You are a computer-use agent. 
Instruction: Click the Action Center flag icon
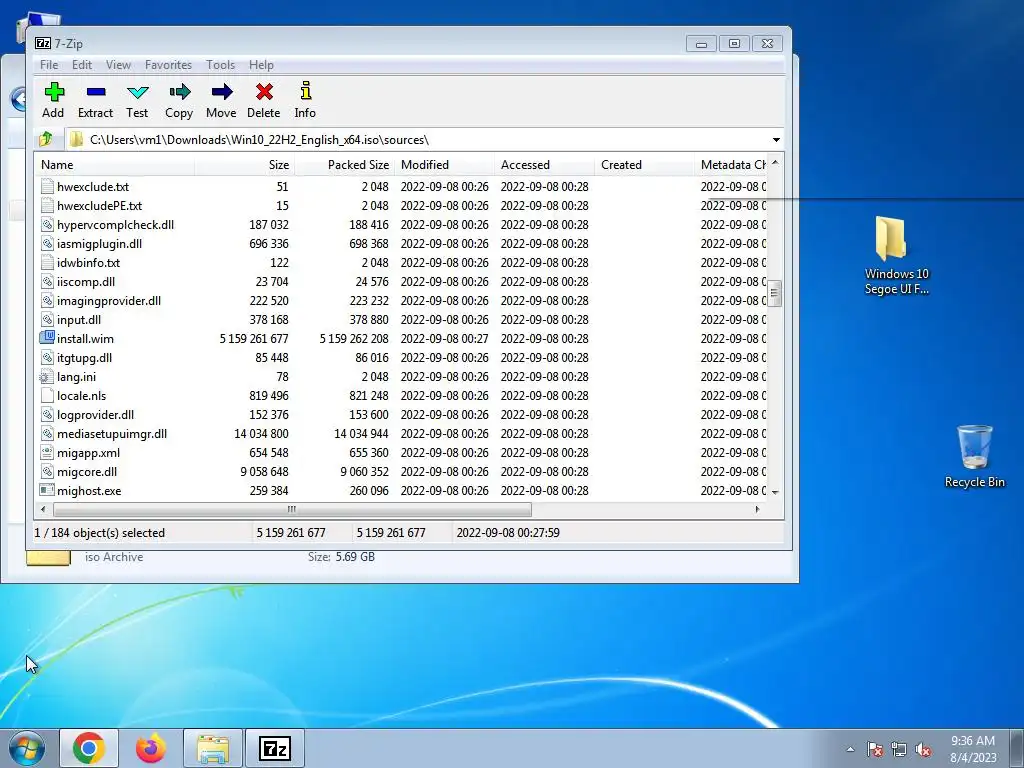875,750
